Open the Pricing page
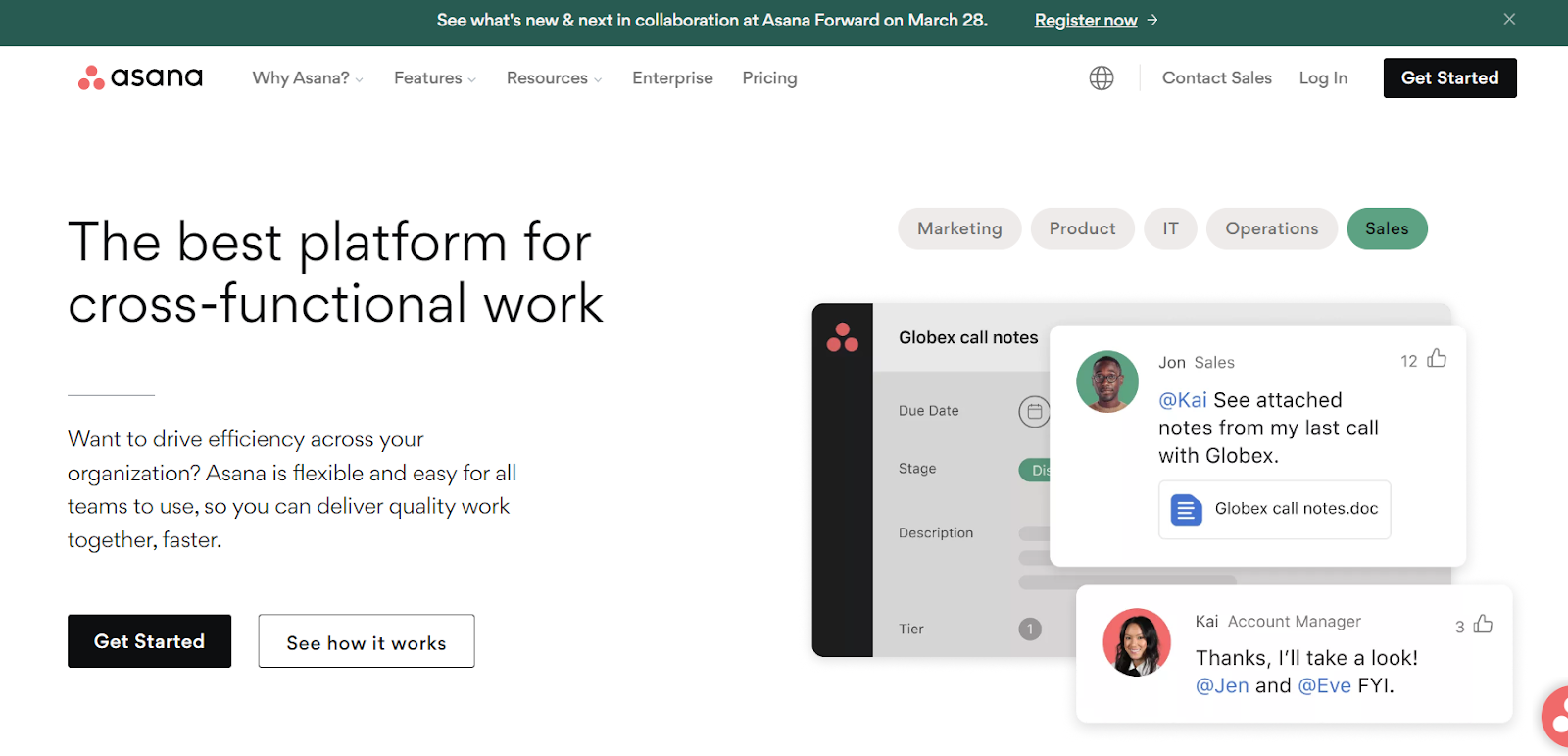The image size is (1568, 756). [x=769, y=78]
